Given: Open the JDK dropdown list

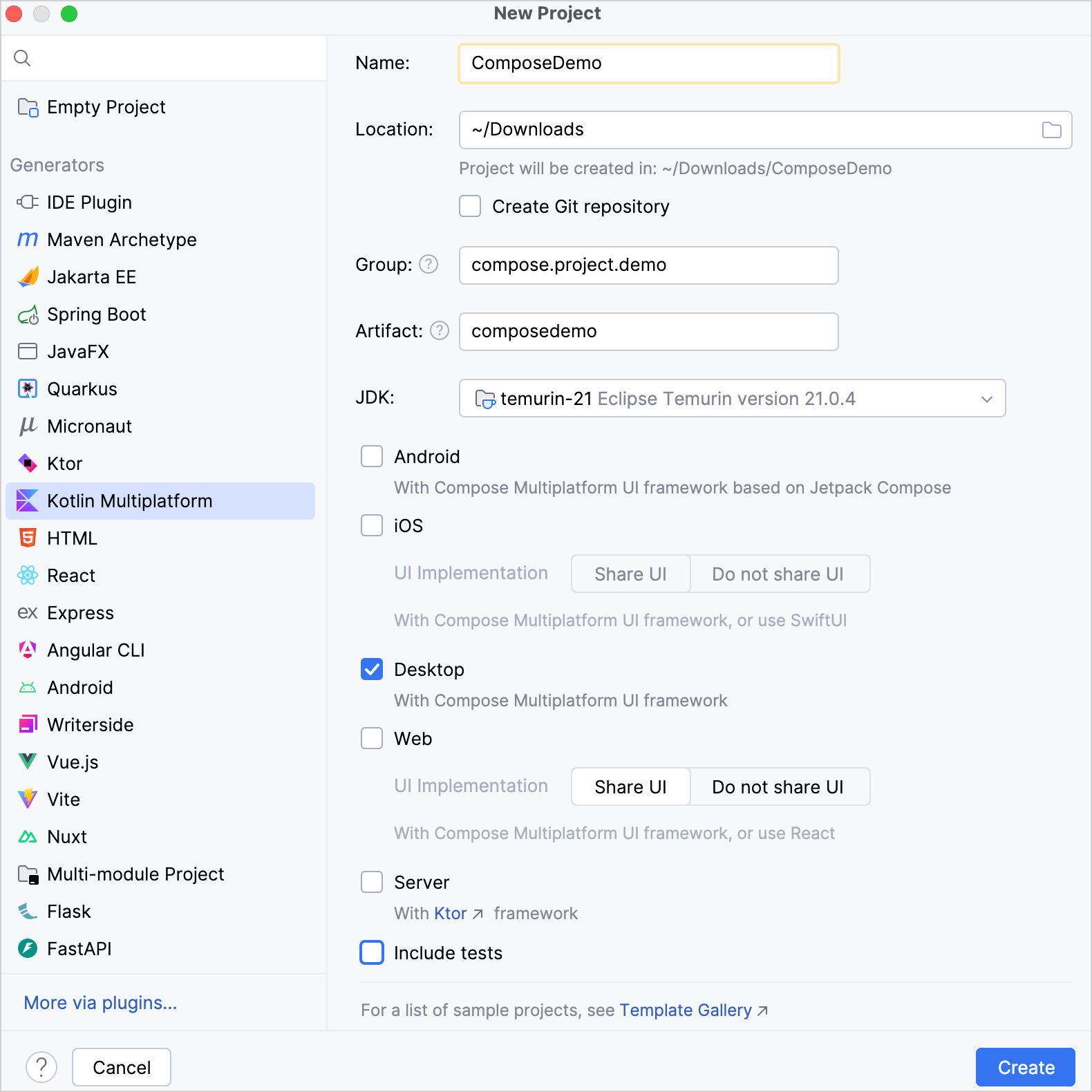Looking at the screenshot, I should [731, 399].
